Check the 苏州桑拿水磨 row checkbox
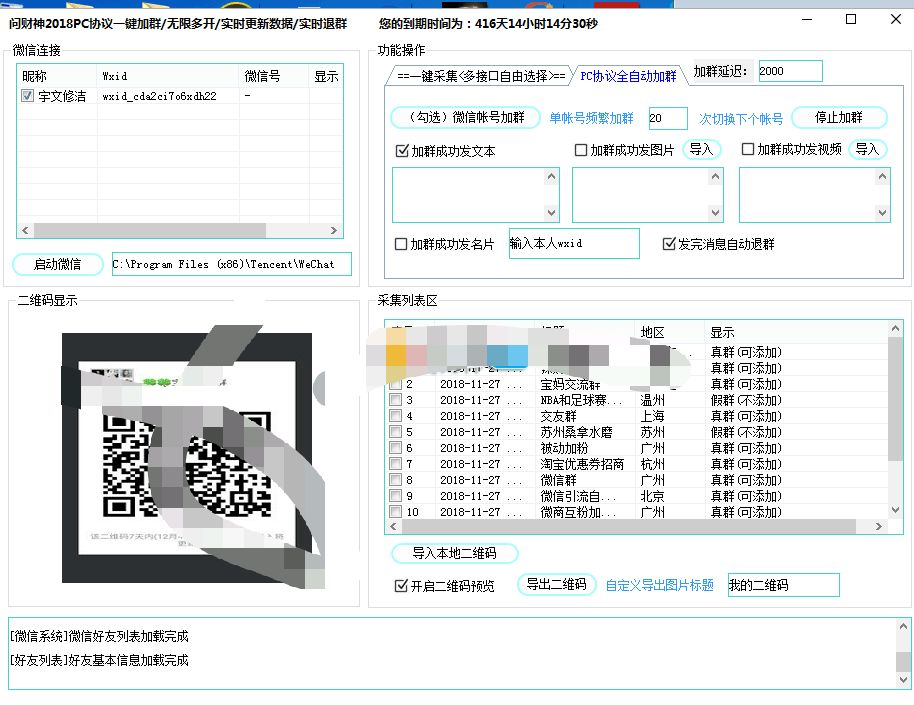The height and width of the screenshot is (705, 914). [395, 432]
